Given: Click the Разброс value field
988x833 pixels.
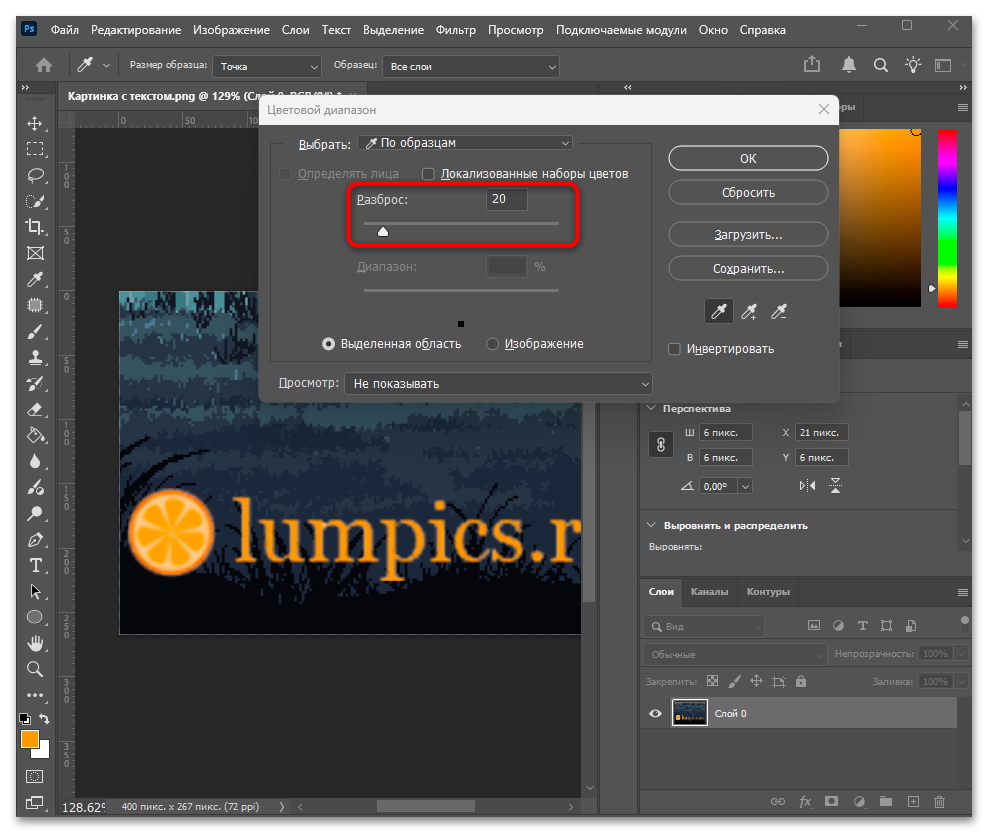Looking at the screenshot, I should pos(507,199).
